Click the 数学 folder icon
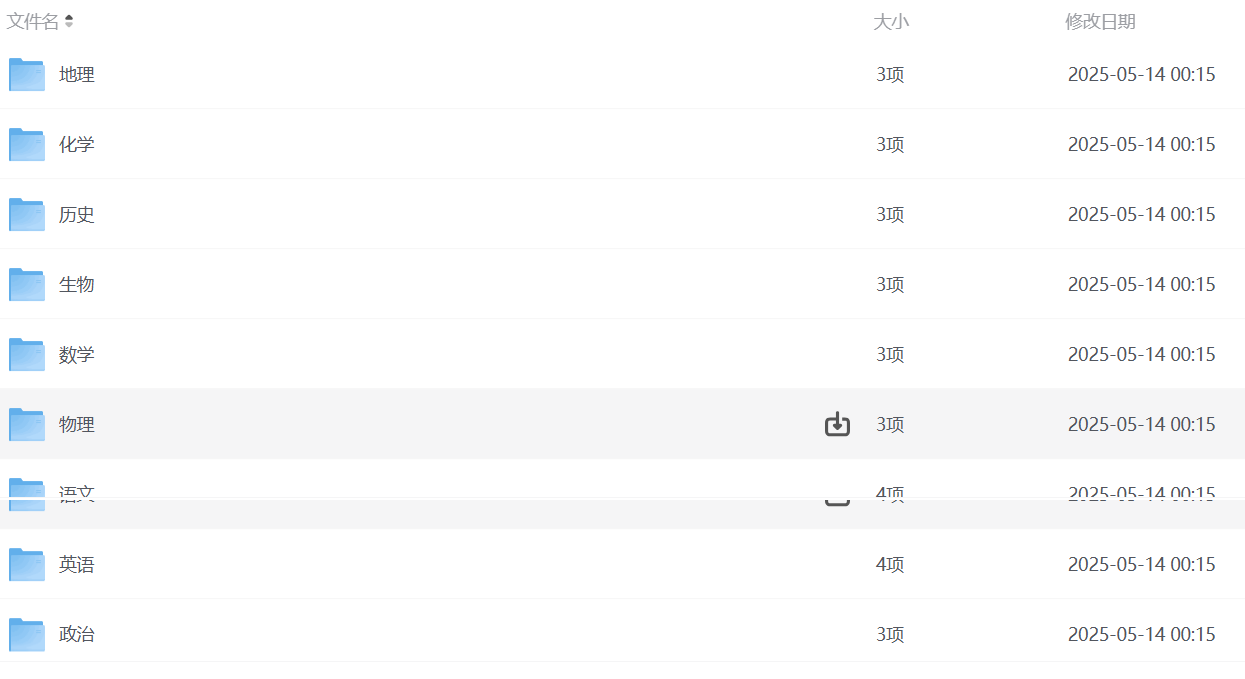 click(x=27, y=355)
